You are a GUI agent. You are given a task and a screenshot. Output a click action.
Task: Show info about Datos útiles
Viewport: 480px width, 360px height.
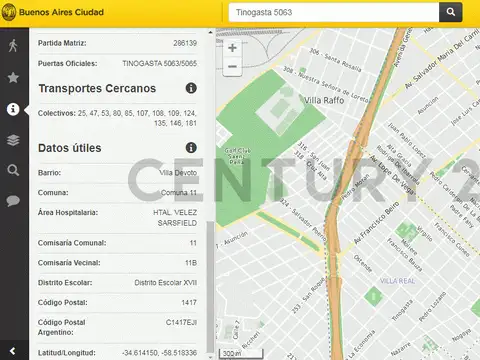pos(191,148)
